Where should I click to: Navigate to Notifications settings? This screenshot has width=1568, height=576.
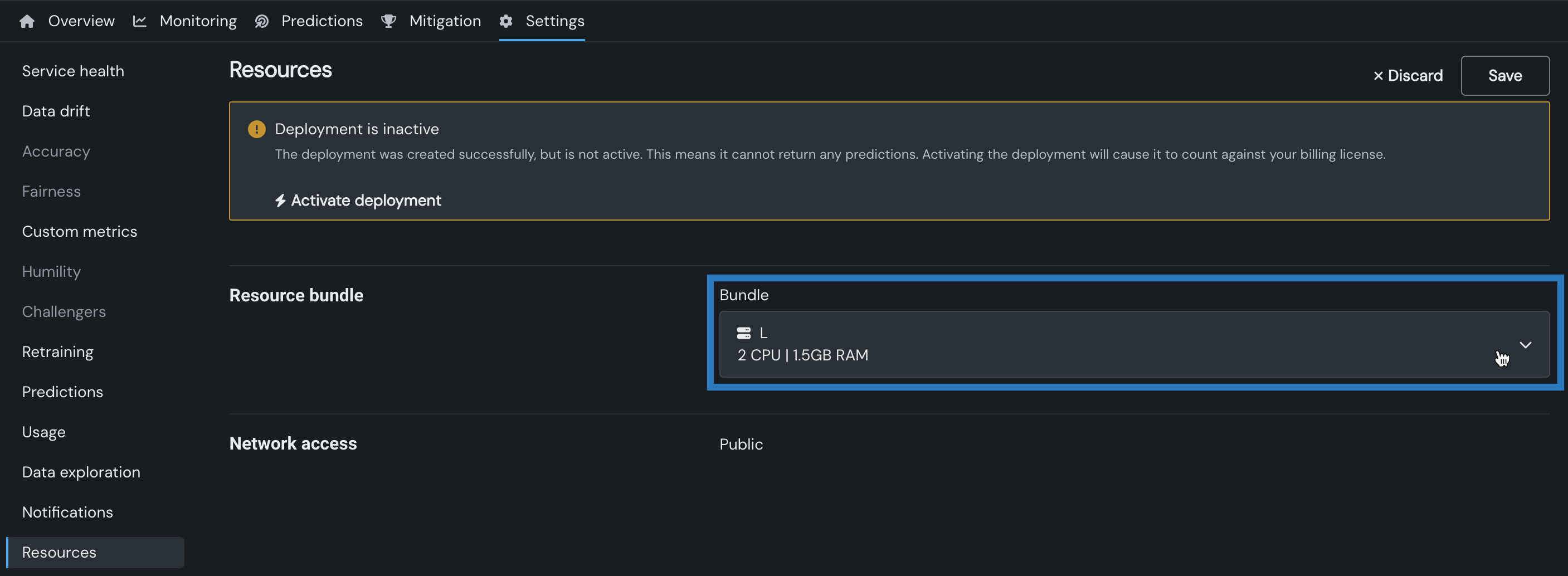pyautogui.click(x=67, y=512)
